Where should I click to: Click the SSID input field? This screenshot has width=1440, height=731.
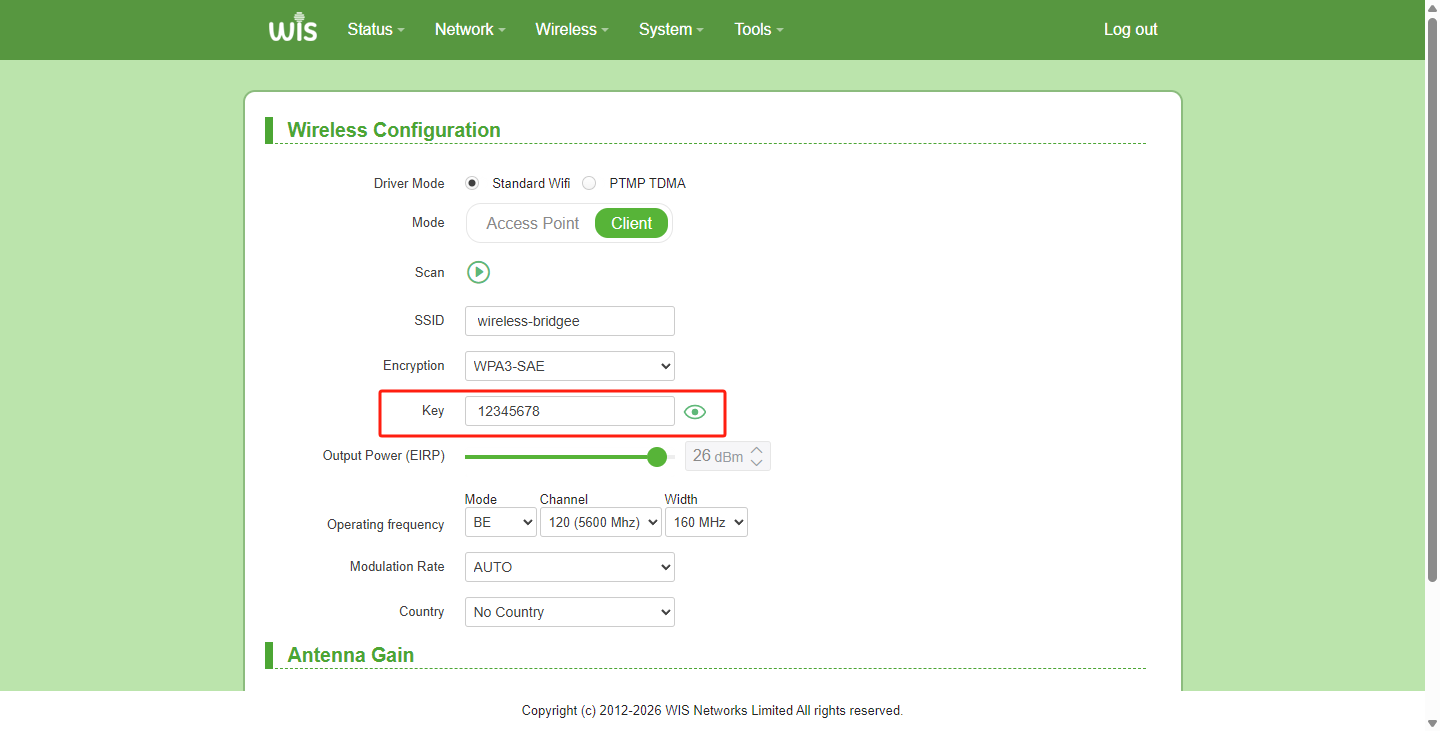point(570,321)
